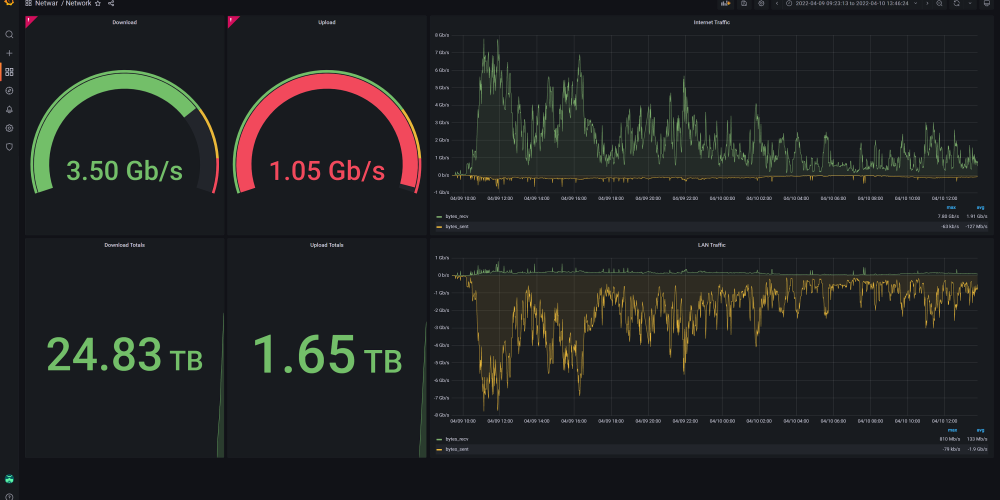Viewport: 1000px width, 500px height.
Task: Toggle bytes_recv series in Internet Traffic legend
Action: (459, 216)
